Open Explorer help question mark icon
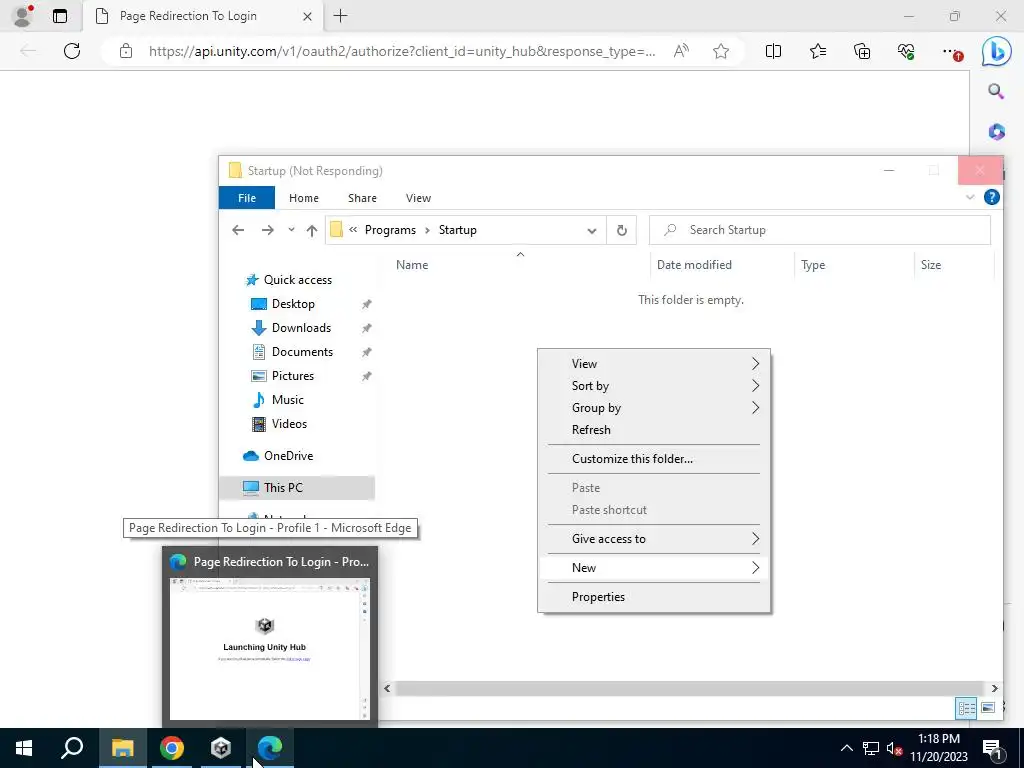The height and width of the screenshot is (768, 1024). coord(991,197)
